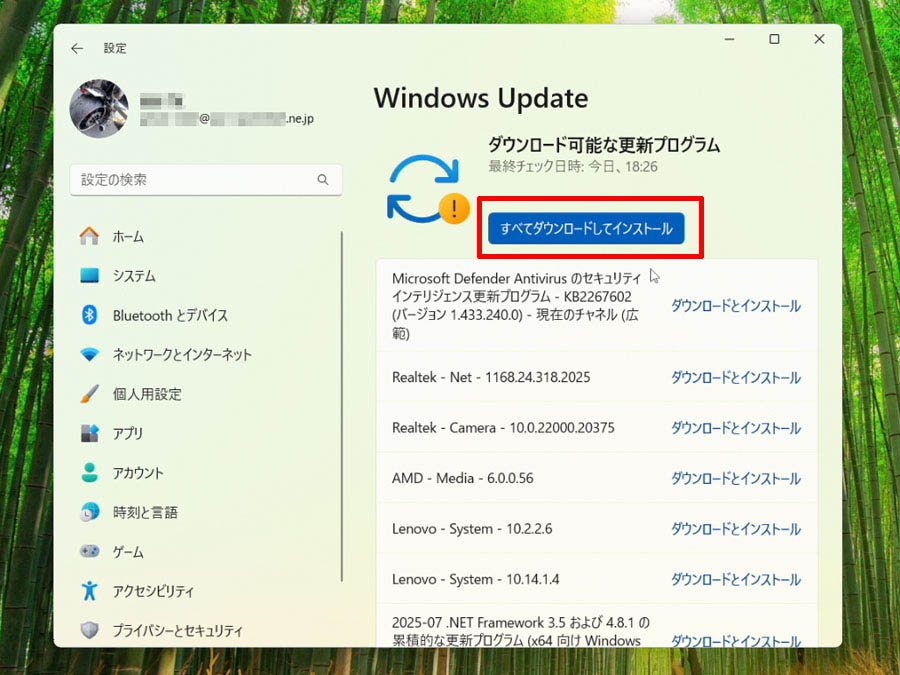
Task: Open the 個人用設定 paintbrush icon
Action: (89, 394)
